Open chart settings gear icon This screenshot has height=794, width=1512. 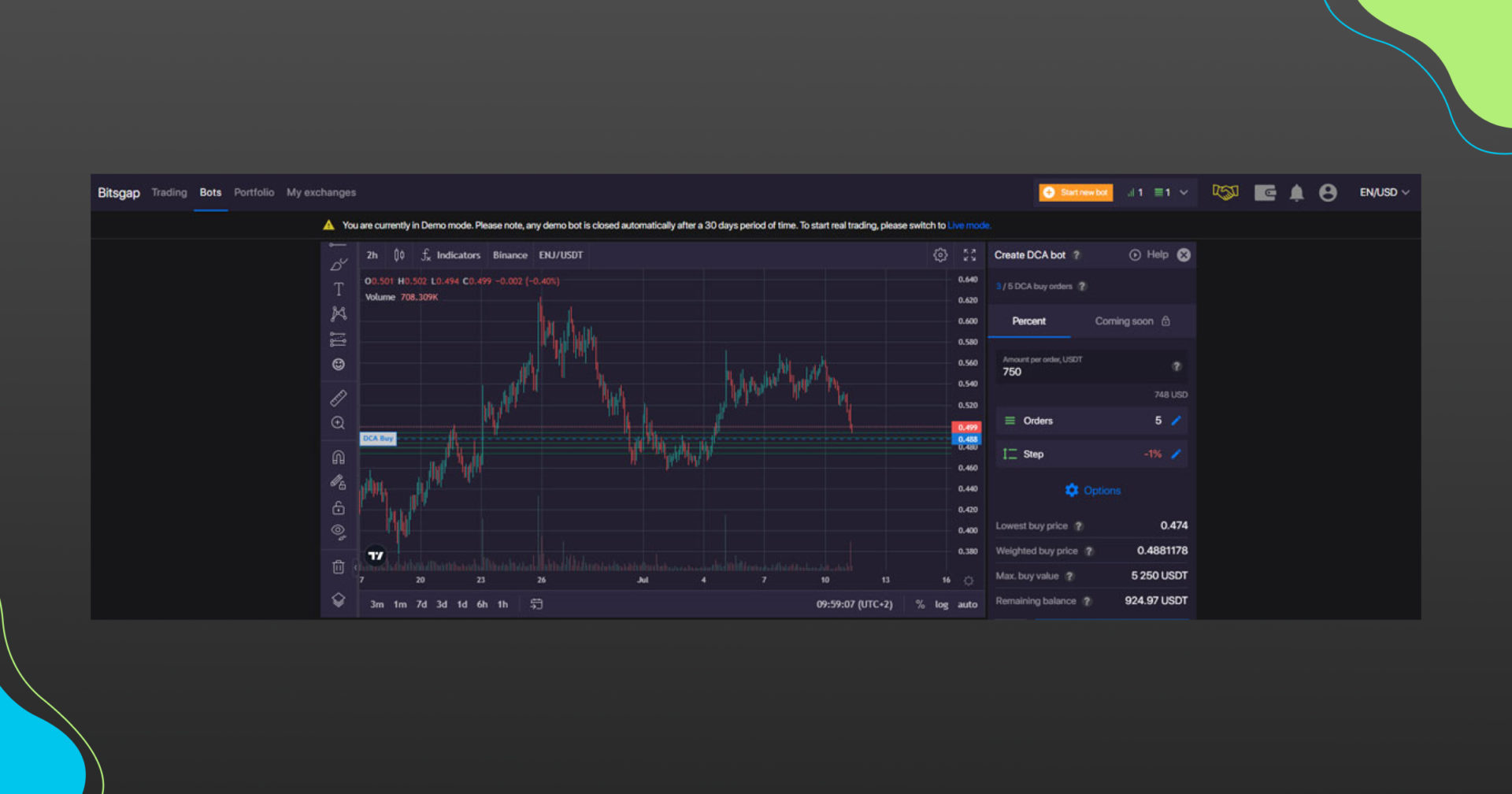click(940, 255)
